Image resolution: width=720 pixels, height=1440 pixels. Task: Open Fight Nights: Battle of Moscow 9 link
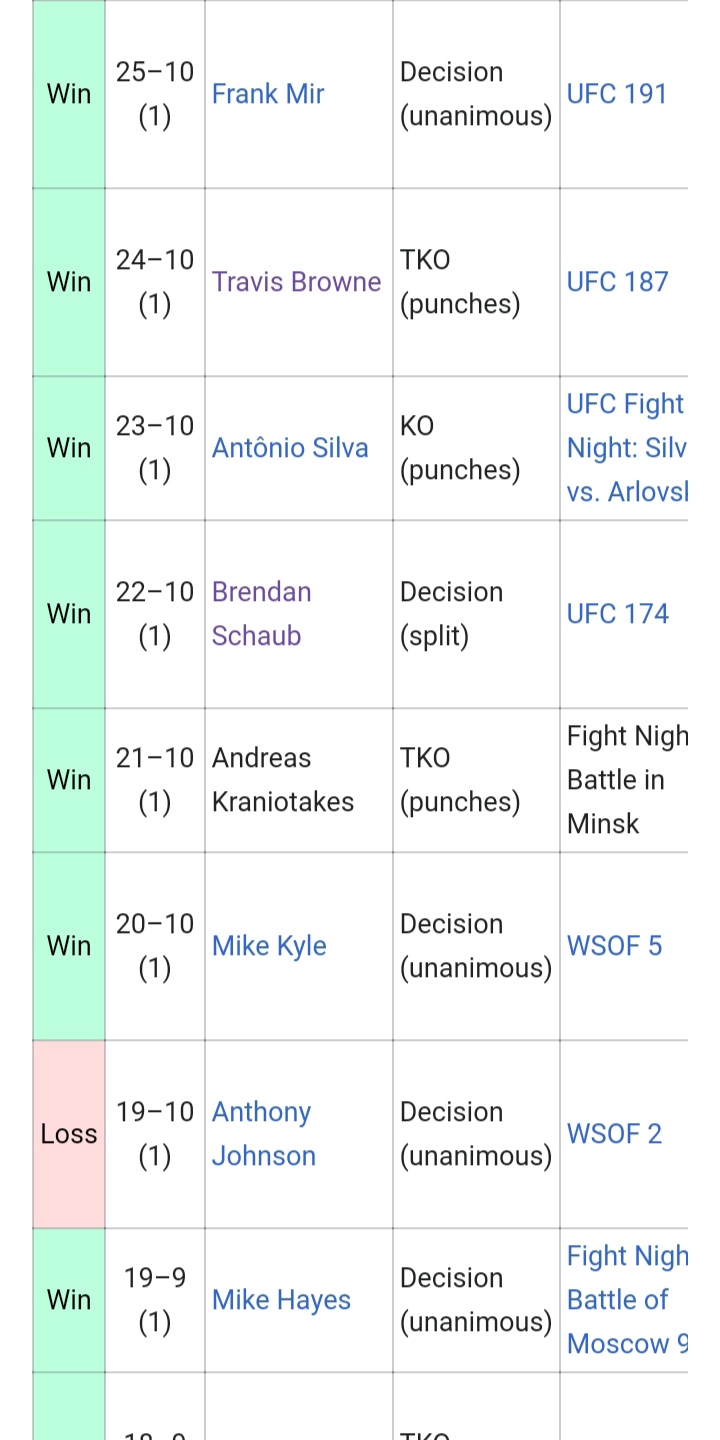(627, 1300)
